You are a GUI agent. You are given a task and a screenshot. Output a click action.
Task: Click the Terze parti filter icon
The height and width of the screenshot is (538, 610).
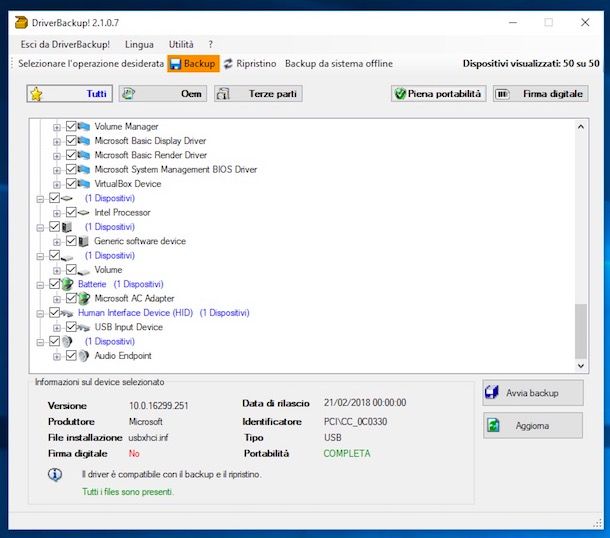click(223, 94)
